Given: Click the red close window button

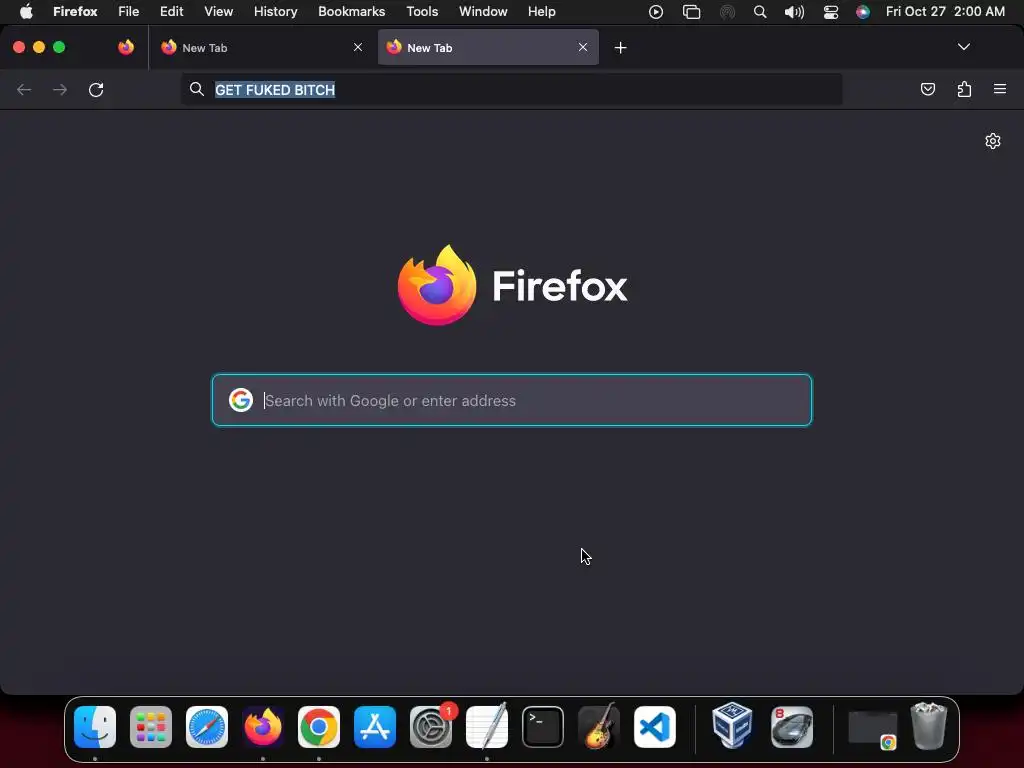Looking at the screenshot, I should point(19,47).
